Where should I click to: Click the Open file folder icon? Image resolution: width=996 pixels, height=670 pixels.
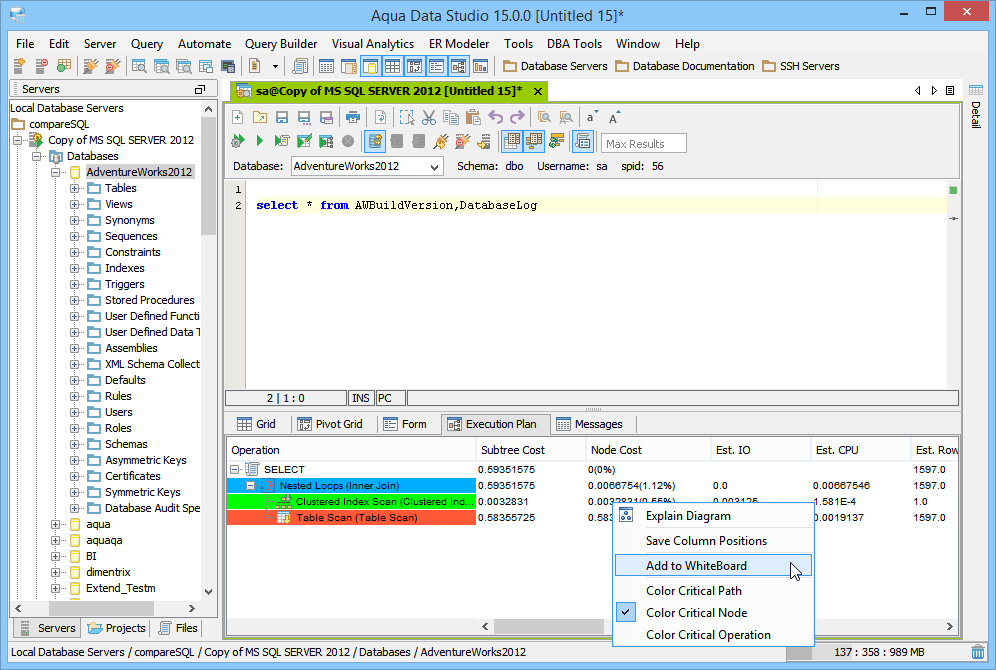coord(260,117)
